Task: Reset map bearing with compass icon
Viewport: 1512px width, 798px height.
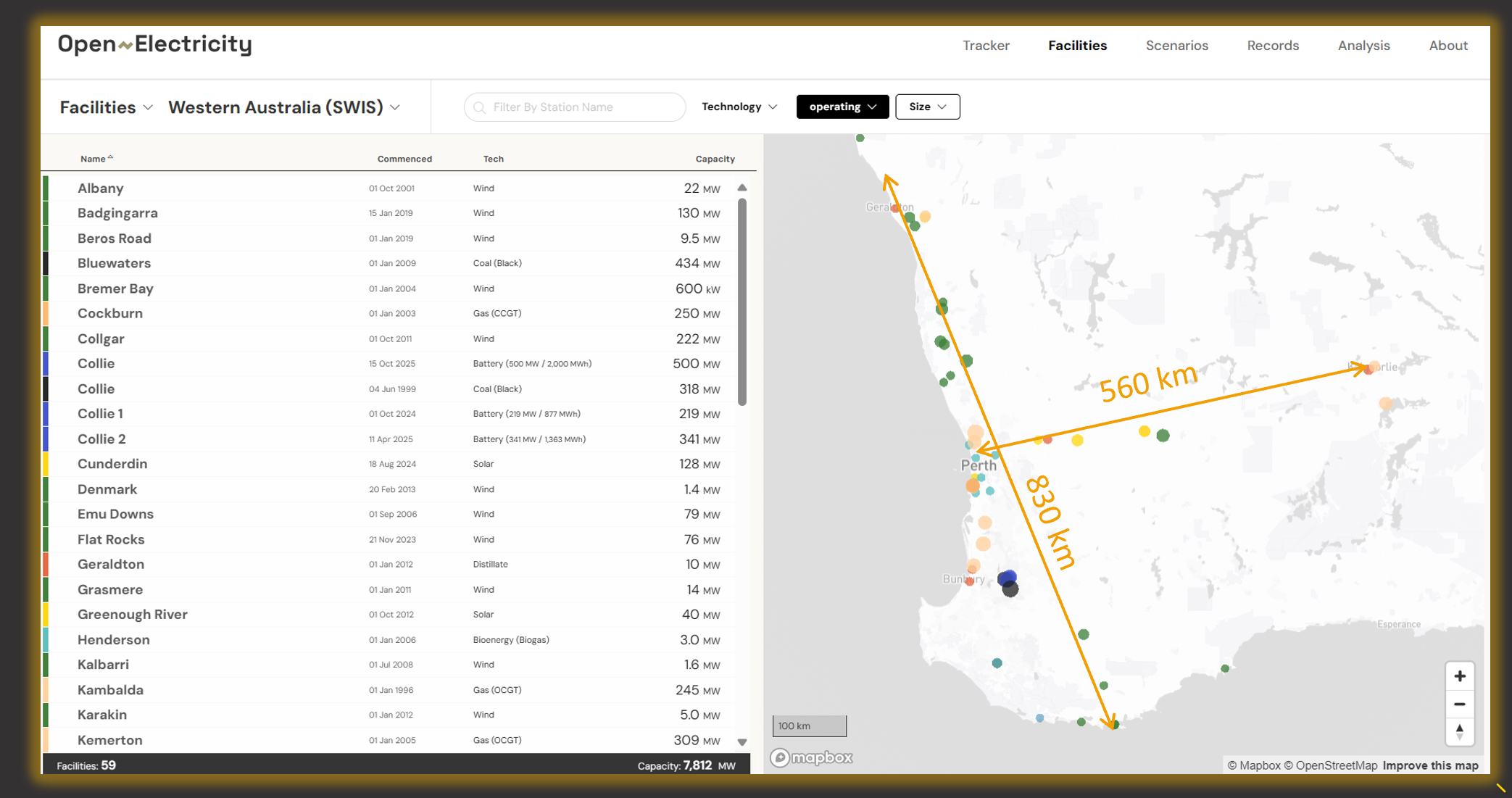Action: click(x=1459, y=731)
